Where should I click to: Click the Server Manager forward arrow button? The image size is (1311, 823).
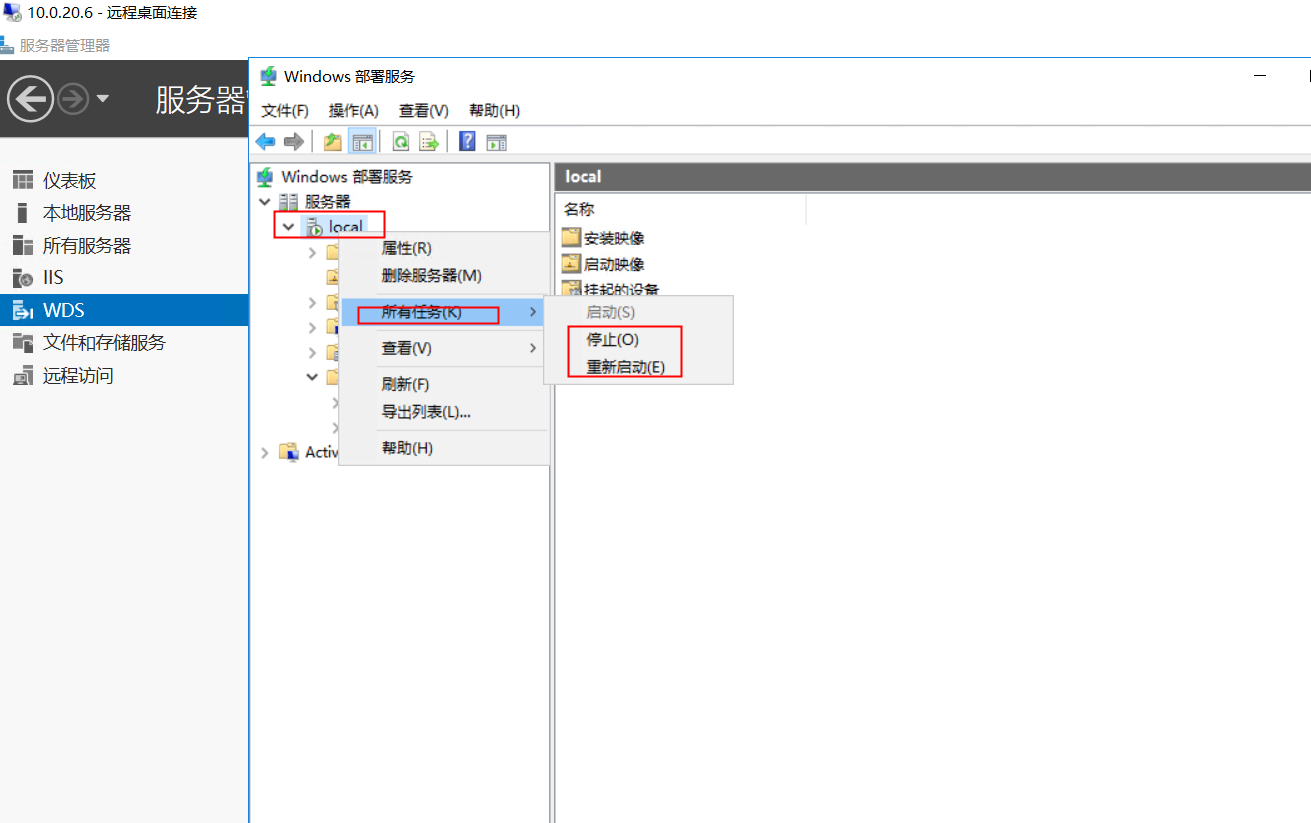tap(73, 98)
